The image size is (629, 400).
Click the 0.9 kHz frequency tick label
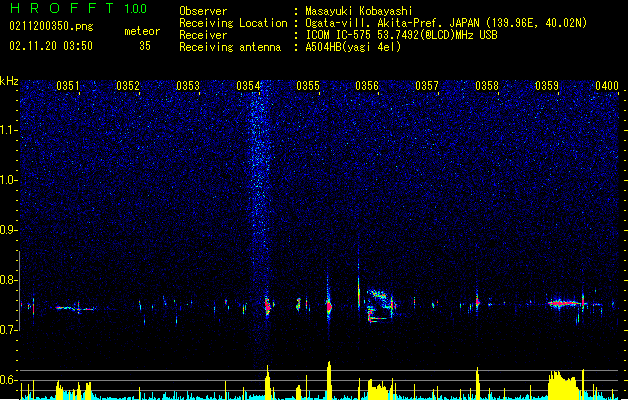click(9, 230)
